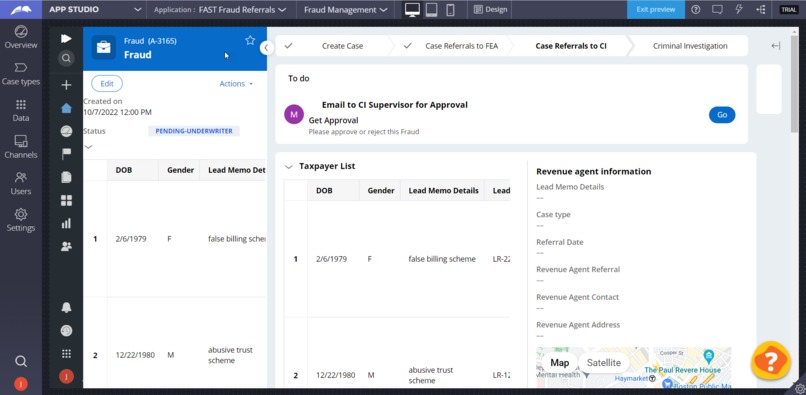Open the Actions dropdown menu

click(x=236, y=83)
